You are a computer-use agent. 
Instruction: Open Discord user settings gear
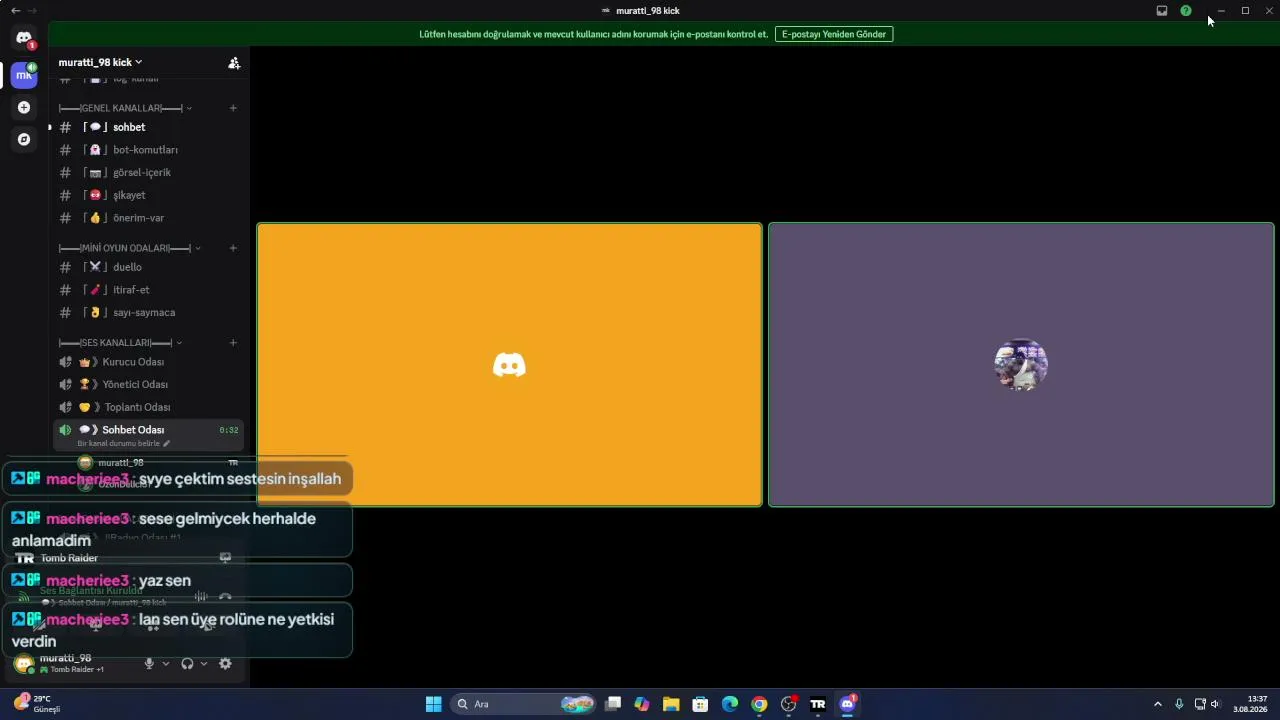click(225, 663)
